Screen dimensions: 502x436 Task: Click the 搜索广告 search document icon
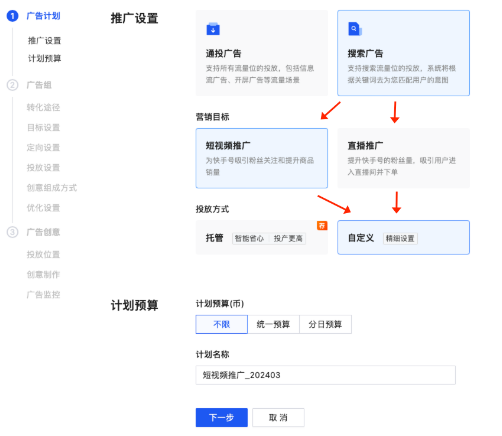(x=355, y=29)
